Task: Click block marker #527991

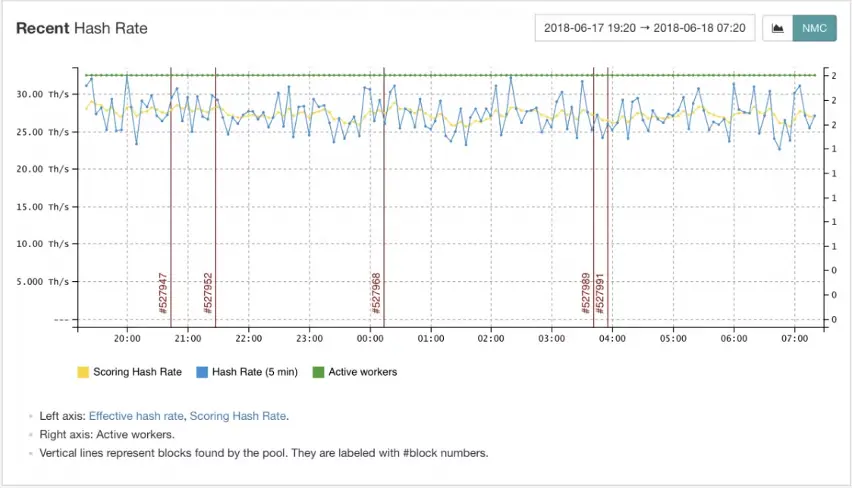Action: [x=601, y=293]
